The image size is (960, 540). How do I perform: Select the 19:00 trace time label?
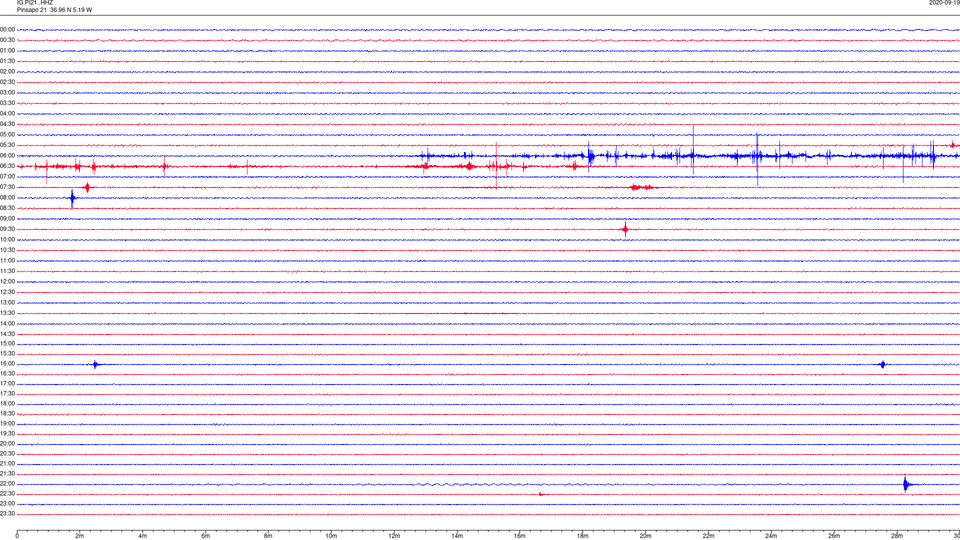(x=7, y=424)
